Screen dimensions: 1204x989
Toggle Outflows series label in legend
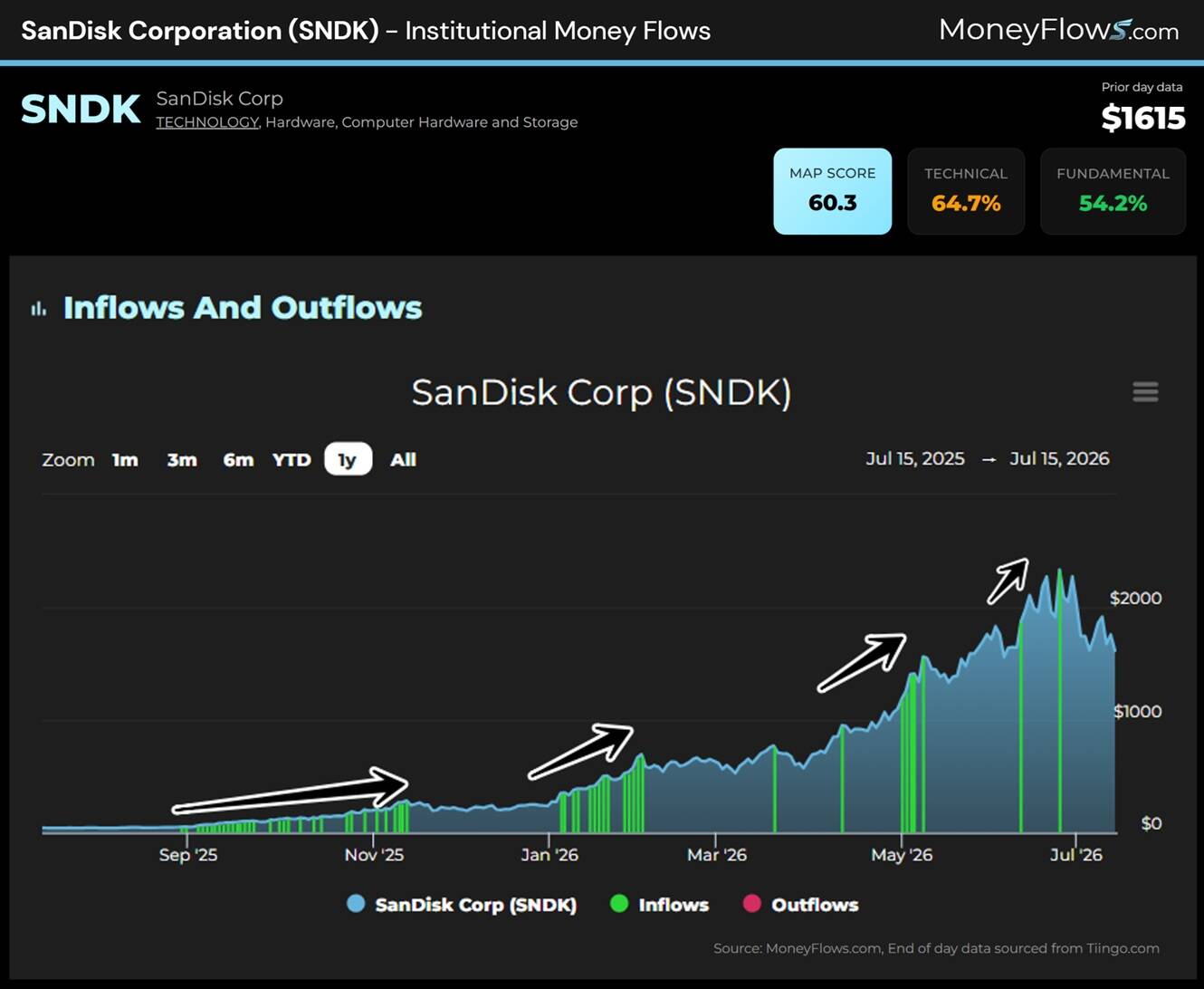coord(815,904)
